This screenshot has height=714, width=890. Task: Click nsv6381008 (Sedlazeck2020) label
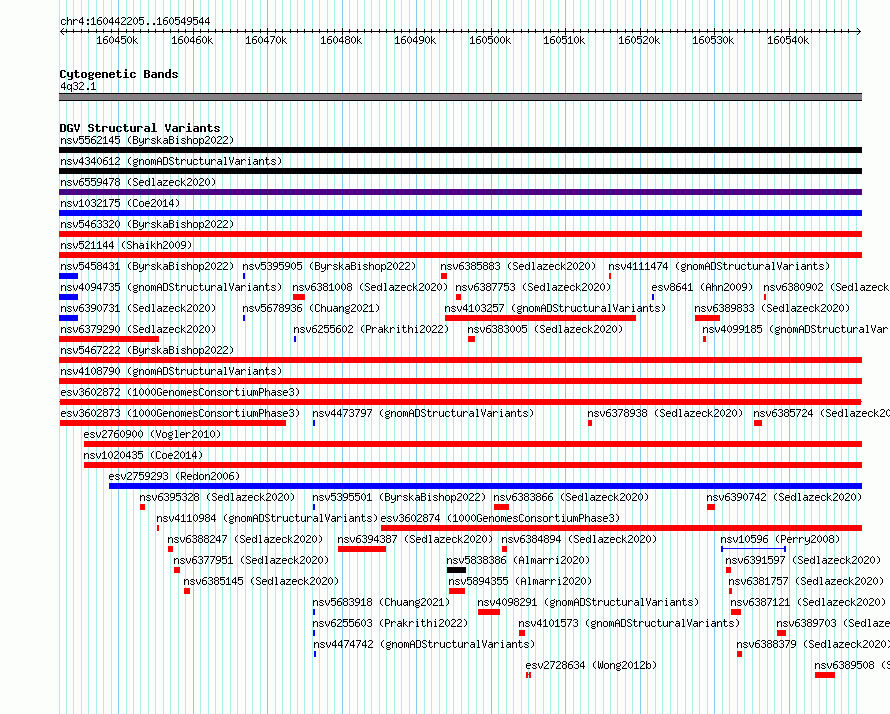(x=370, y=287)
